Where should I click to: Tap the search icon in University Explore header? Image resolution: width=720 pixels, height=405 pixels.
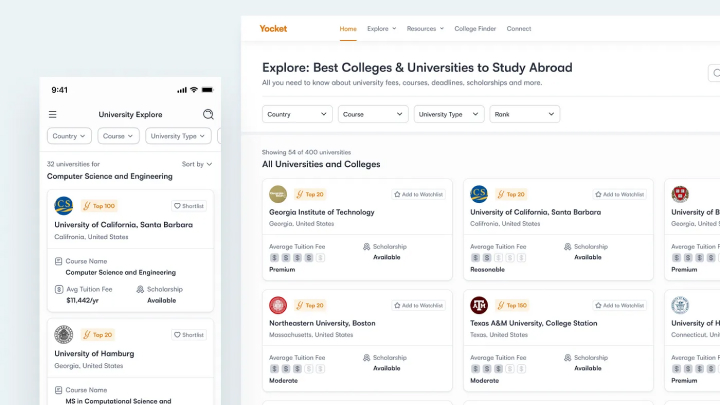tap(208, 114)
